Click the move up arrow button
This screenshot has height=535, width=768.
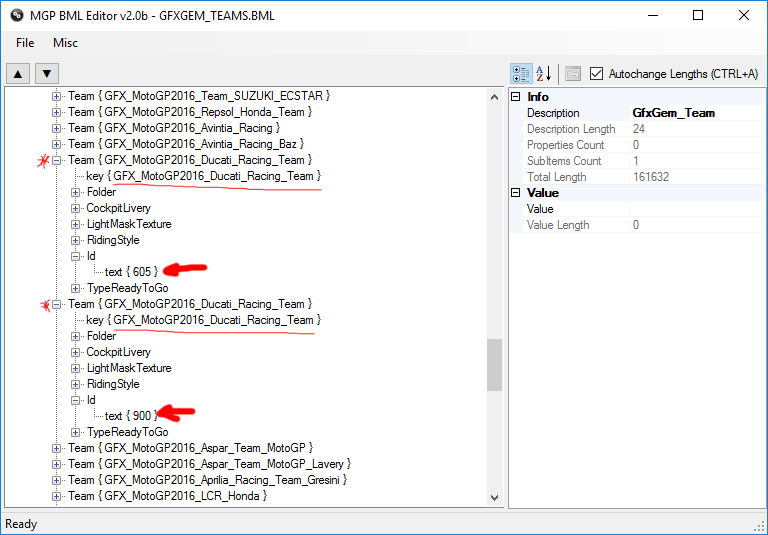point(18,74)
